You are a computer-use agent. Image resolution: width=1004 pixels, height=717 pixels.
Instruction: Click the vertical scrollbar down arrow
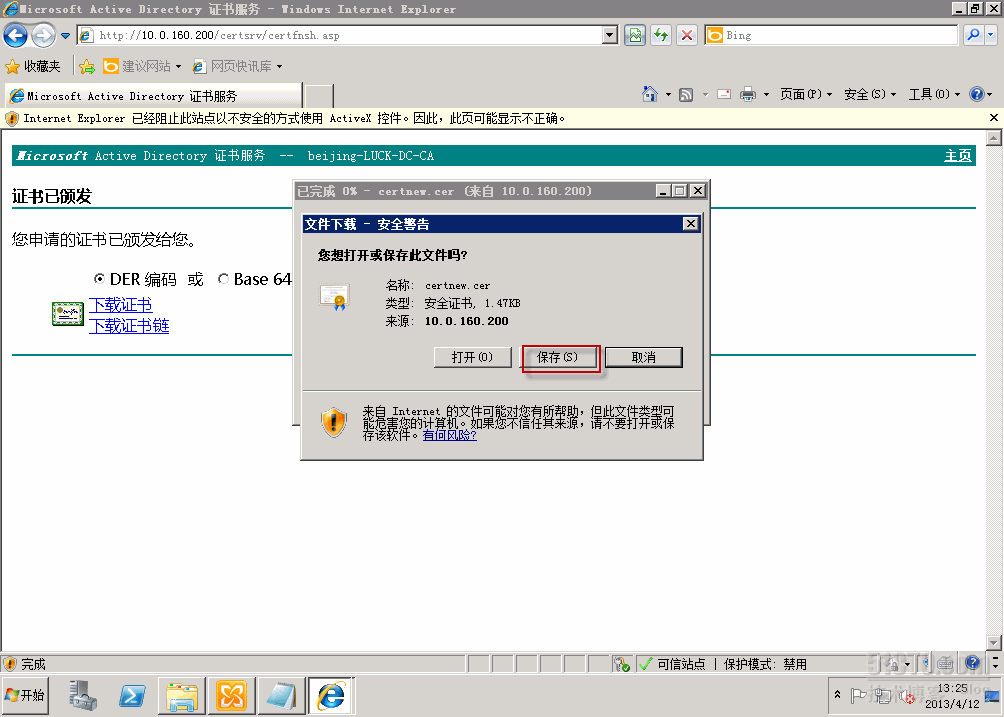point(994,642)
